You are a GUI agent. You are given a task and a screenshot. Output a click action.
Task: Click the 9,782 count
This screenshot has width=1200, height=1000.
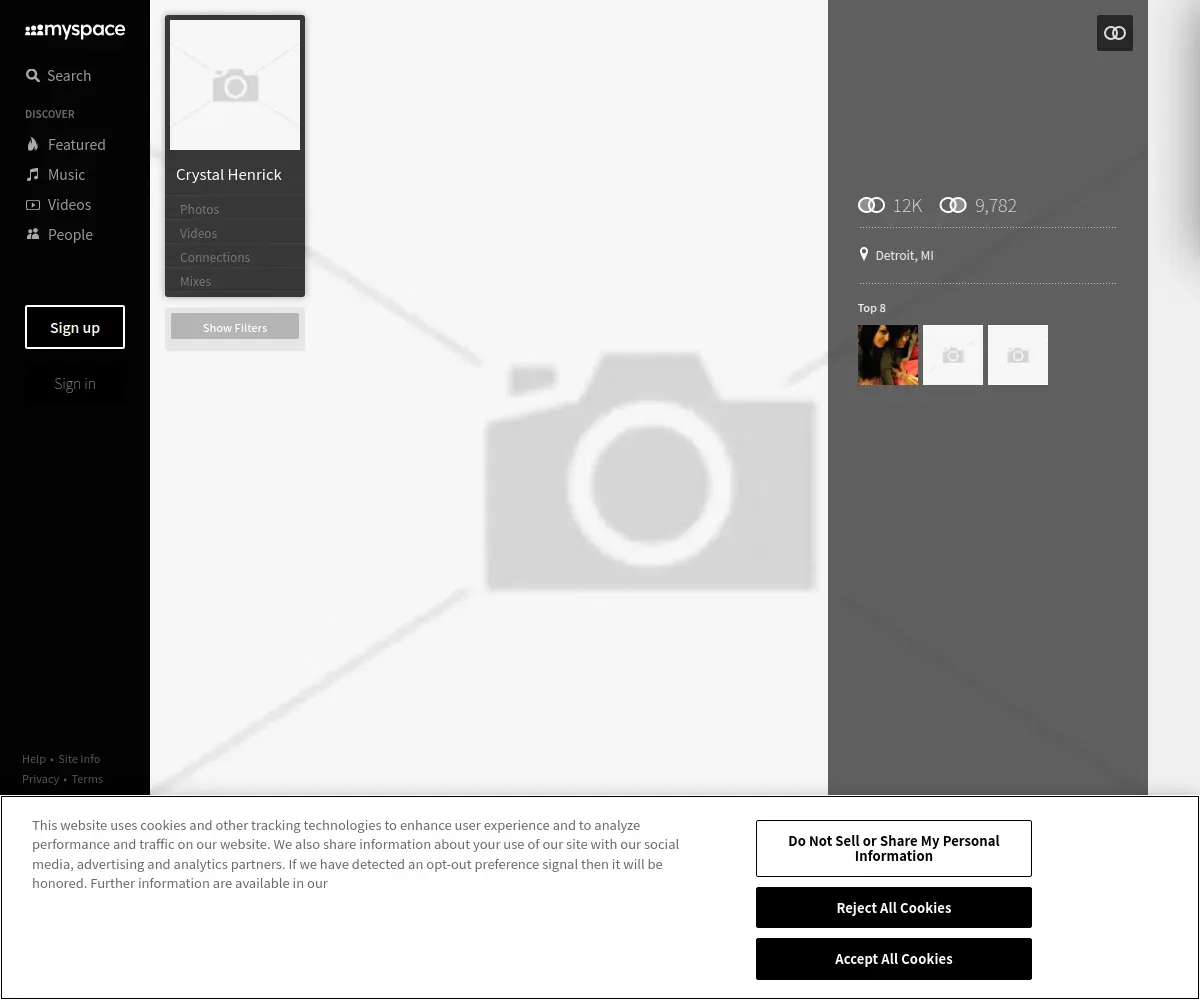point(996,206)
